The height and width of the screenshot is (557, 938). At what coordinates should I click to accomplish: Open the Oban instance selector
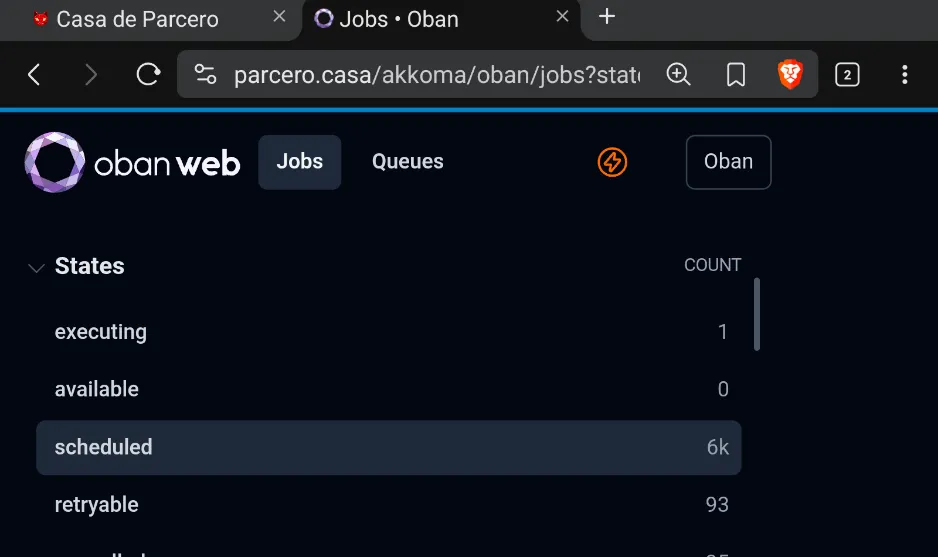tap(728, 162)
